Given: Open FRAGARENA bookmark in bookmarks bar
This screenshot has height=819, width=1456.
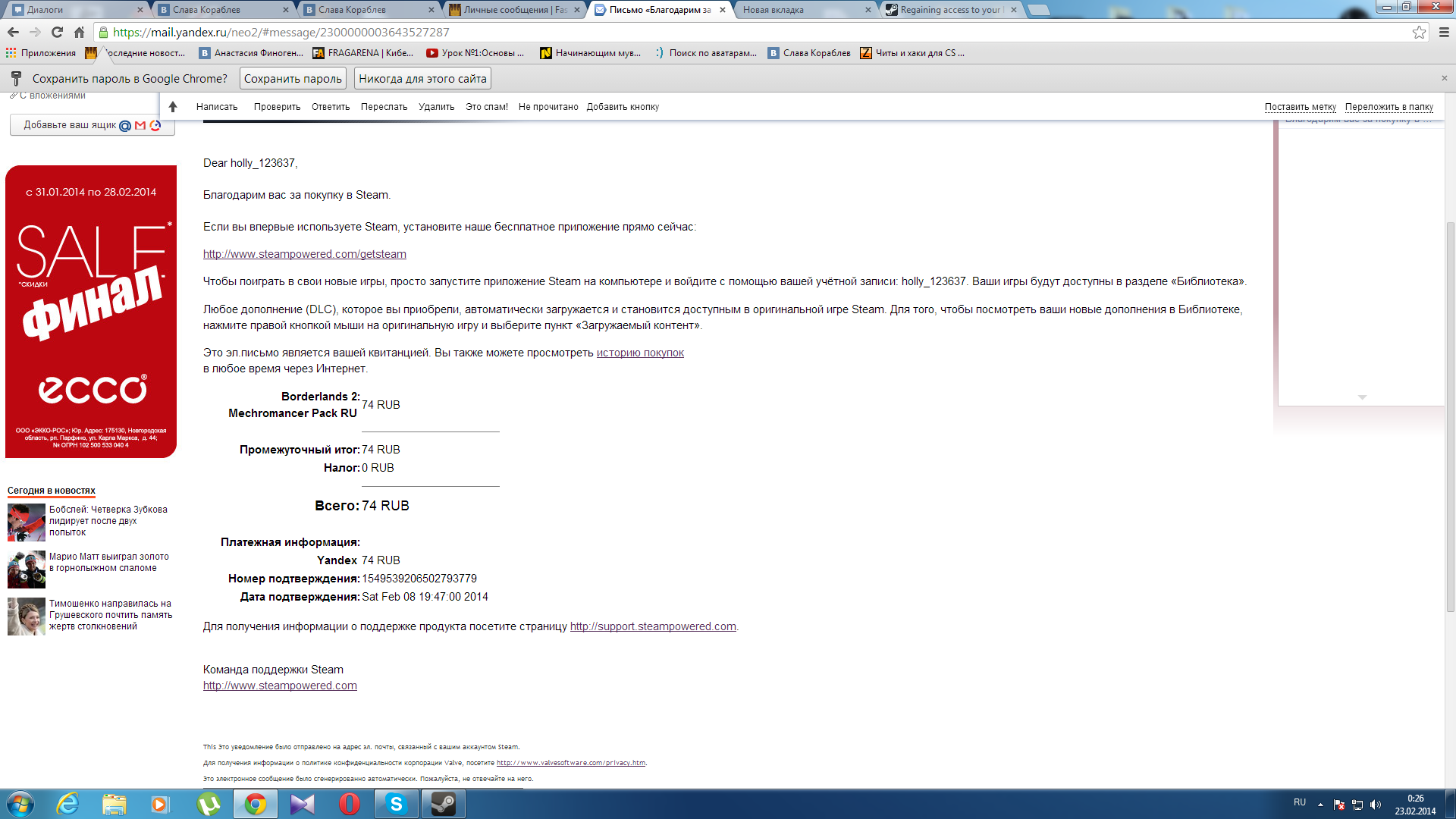Looking at the screenshot, I should 363,53.
